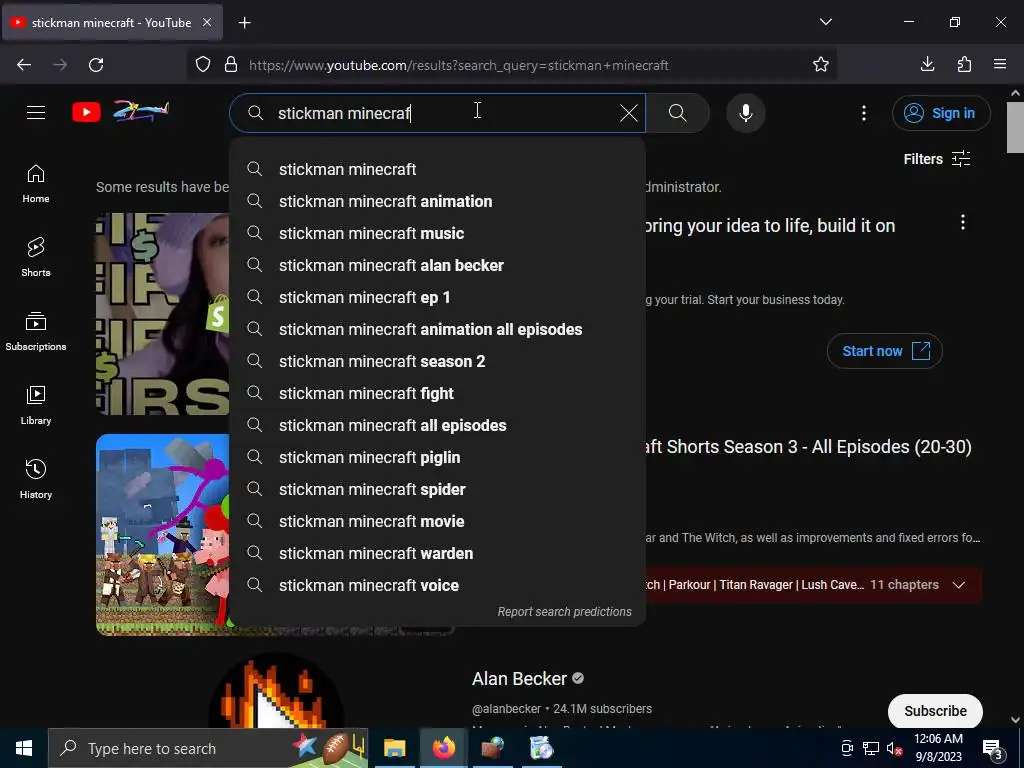Click the magnifier search button beside search box
The height and width of the screenshot is (768, 1024).
[x=677, y=113]
